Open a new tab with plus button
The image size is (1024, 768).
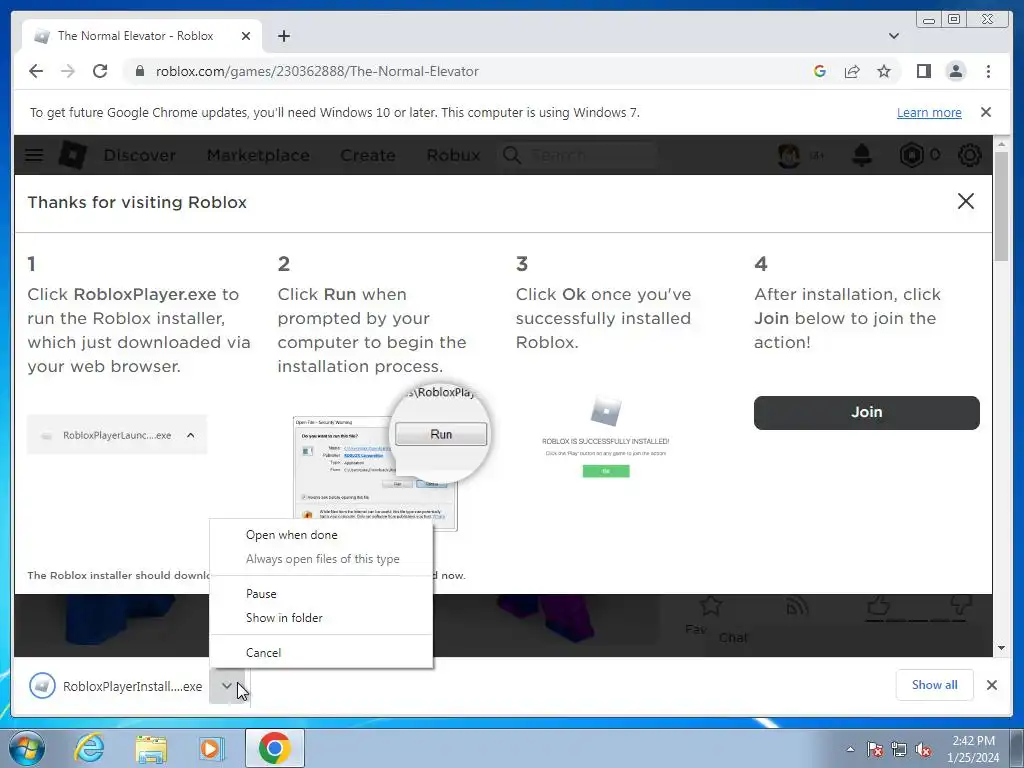[283, 36]
